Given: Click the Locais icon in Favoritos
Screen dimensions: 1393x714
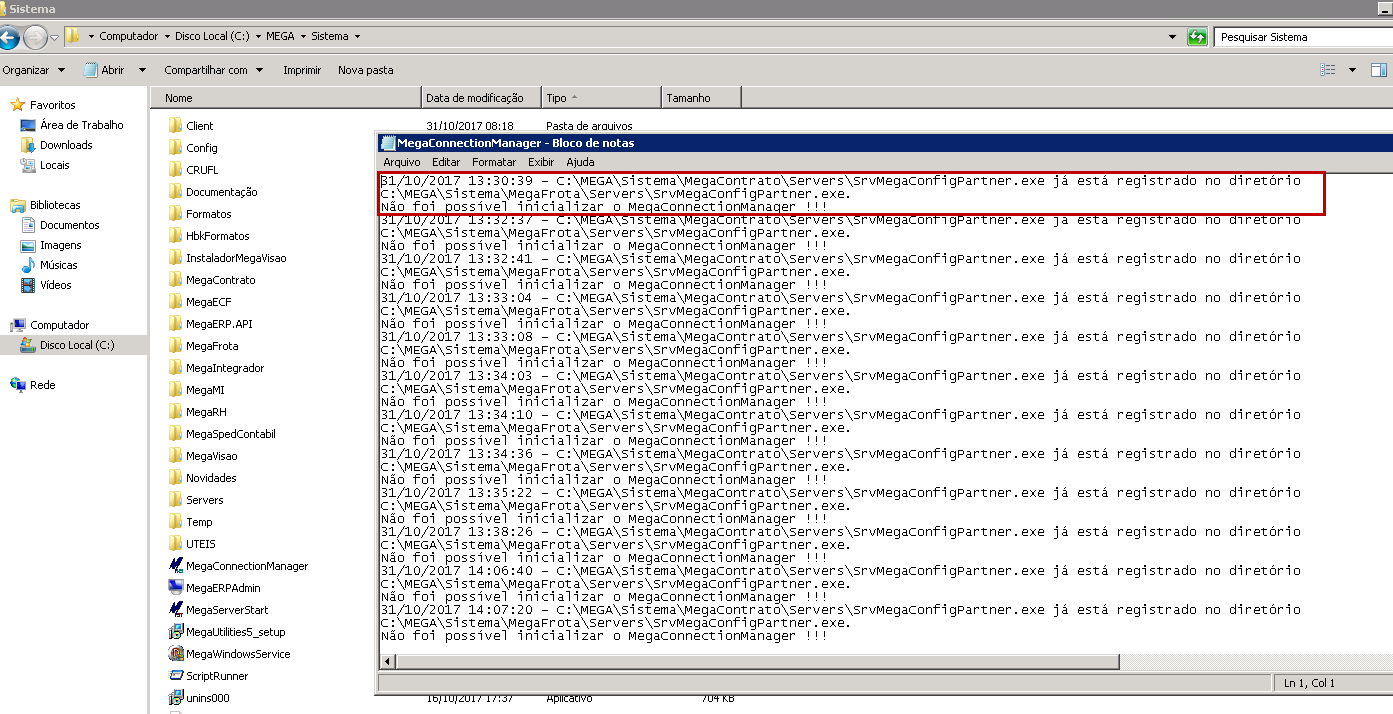Looking at the screenshot, I should 28,165.
